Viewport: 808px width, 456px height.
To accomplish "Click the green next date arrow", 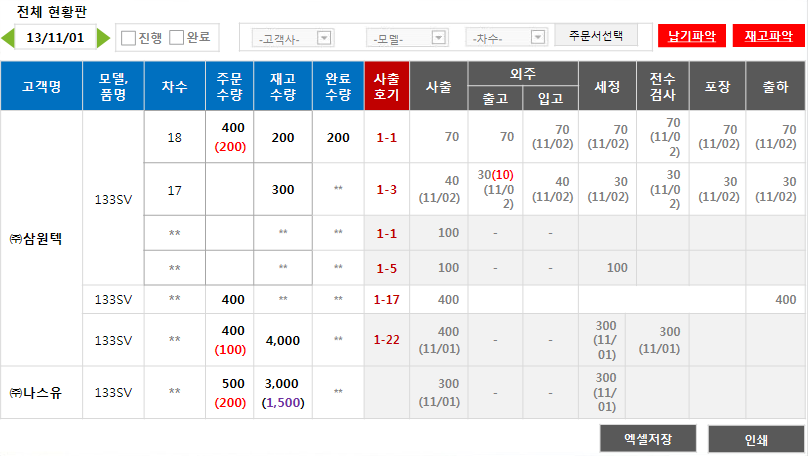I will pyautogui.click(x=105, y=38).
